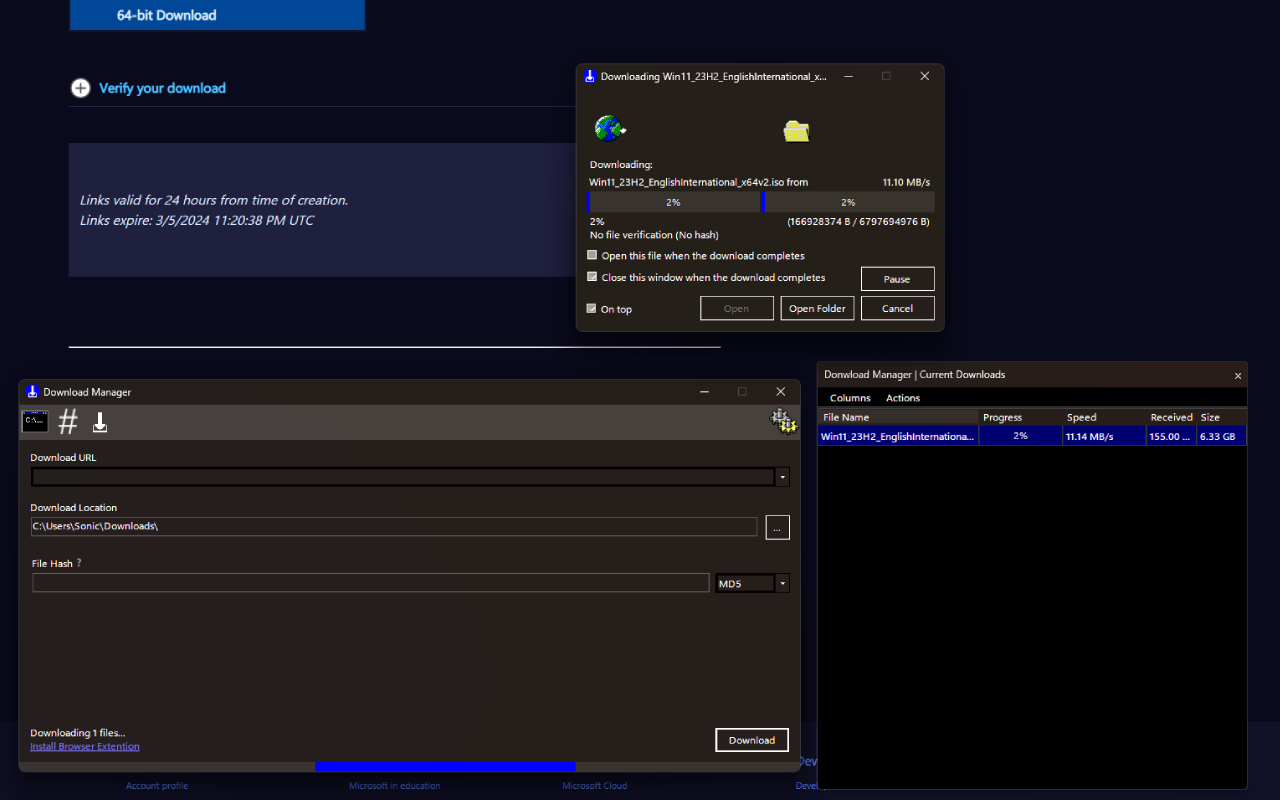The width and height of the screenshot is (1280, 800).
Task: Open the 'Microsoft in education' footer link
Action: click(395, 786)
